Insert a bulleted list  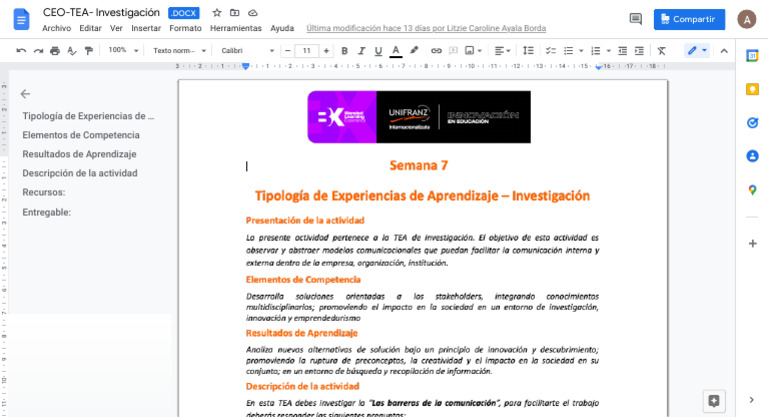click(568, 50)
